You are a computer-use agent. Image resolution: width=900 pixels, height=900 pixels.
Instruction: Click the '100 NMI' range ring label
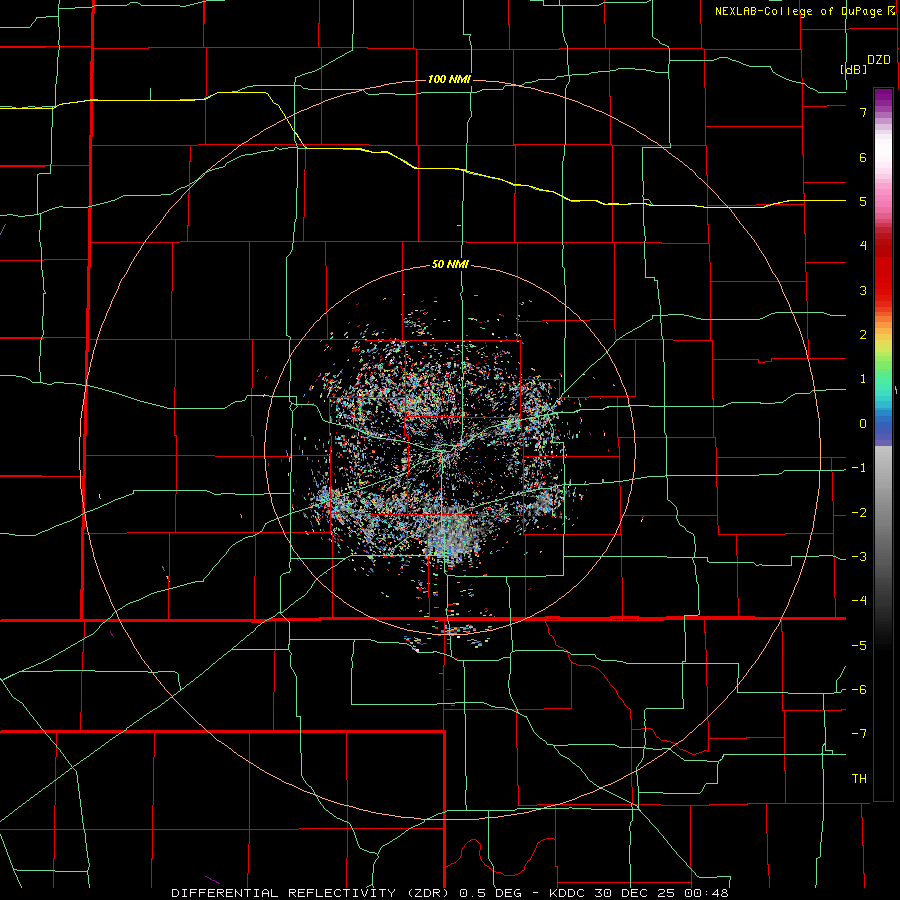pos(449,79)
